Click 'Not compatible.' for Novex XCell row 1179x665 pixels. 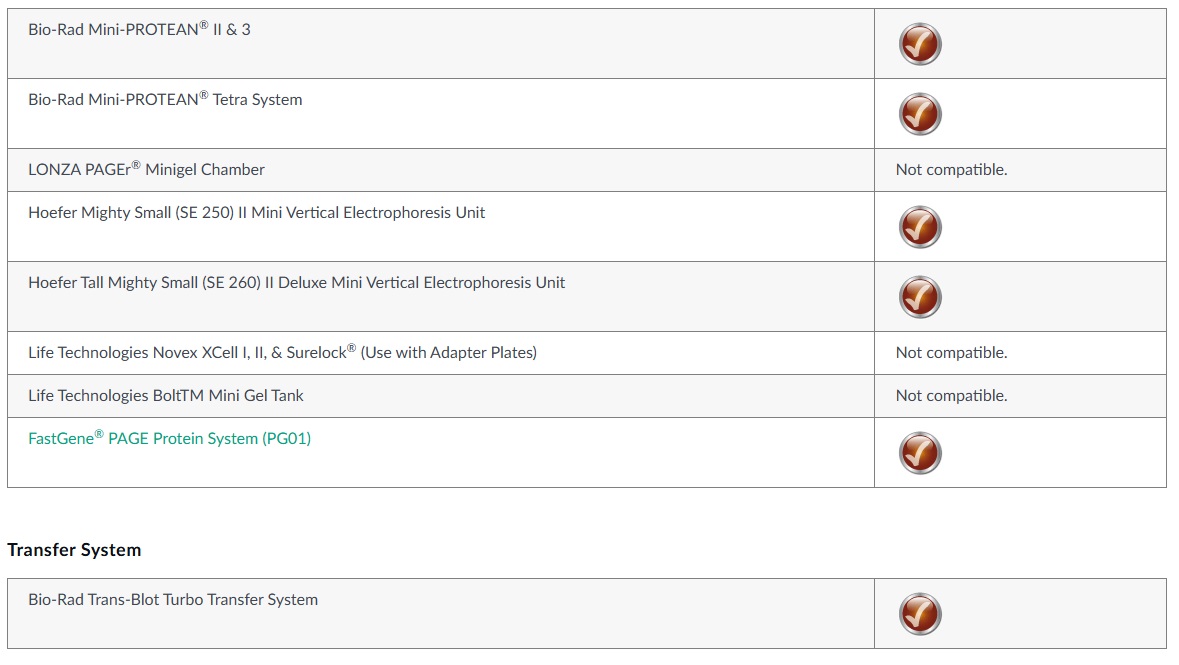tap(951, 353)
